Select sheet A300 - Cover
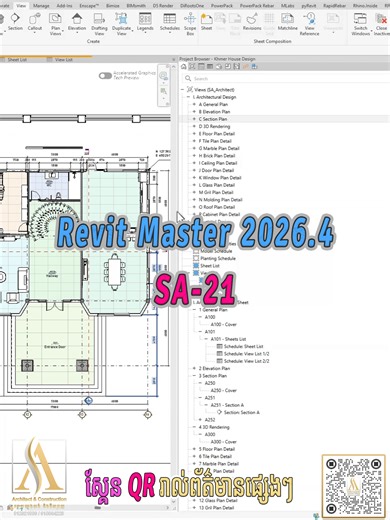 click(x=223, y=442)
